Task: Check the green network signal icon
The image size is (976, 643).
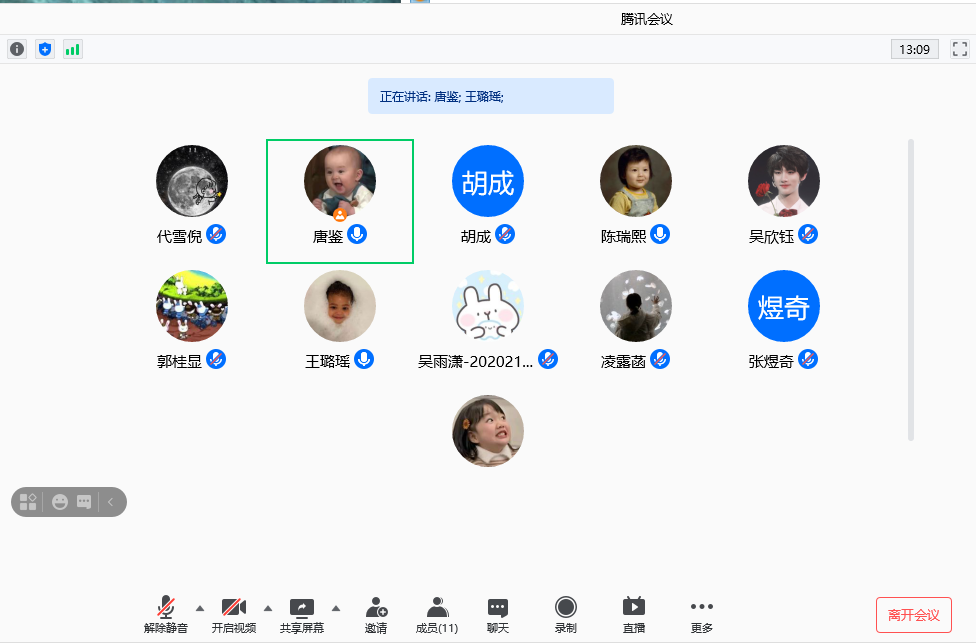Action: pyautogui.click(x=73, y=49)
